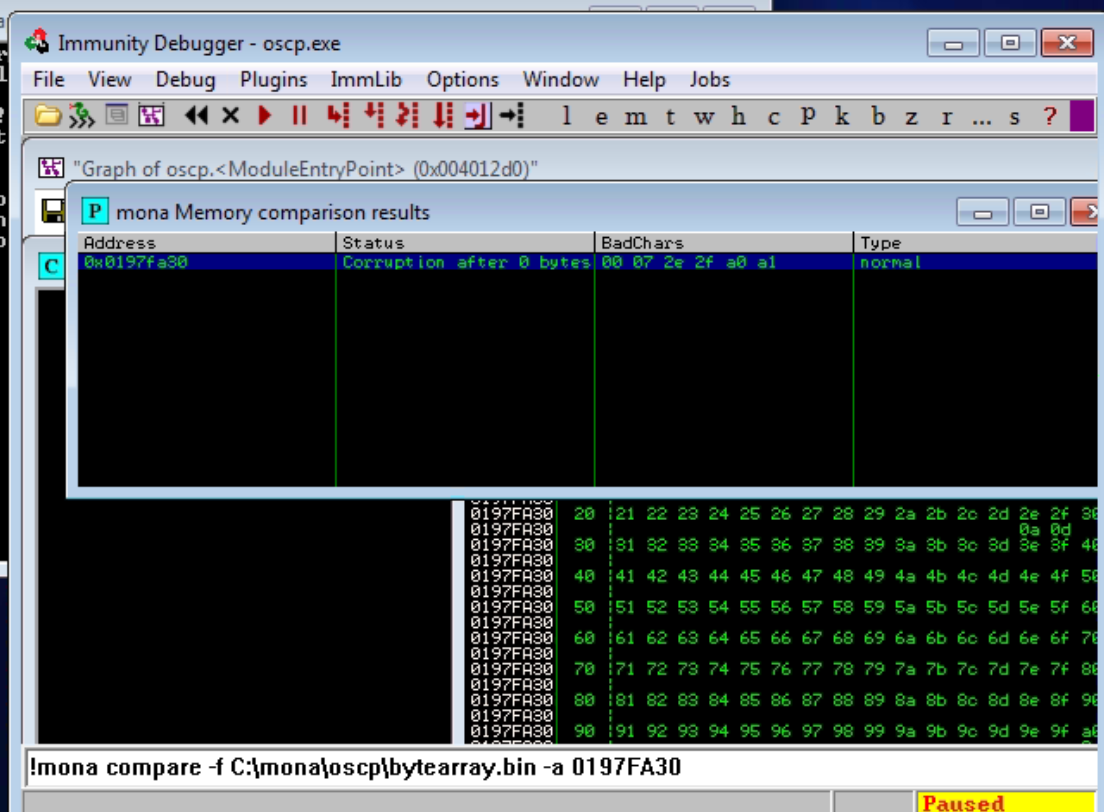1104x812 pixels.
Task: Select the log row starting with 80
Action: click(782, 700)
